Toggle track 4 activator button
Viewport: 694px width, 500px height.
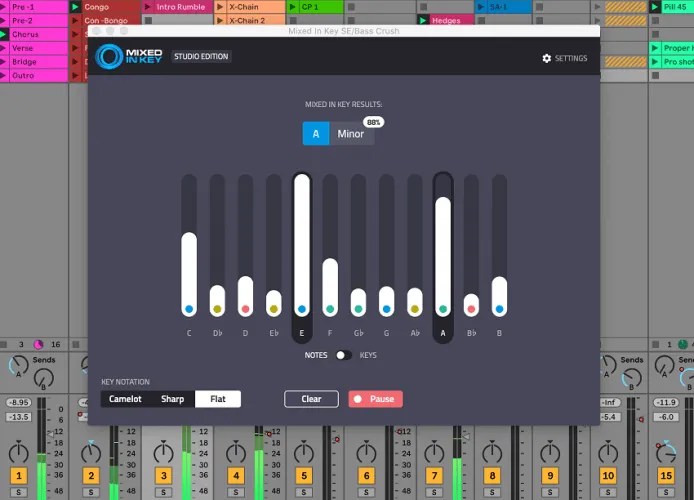coord(236,476)
